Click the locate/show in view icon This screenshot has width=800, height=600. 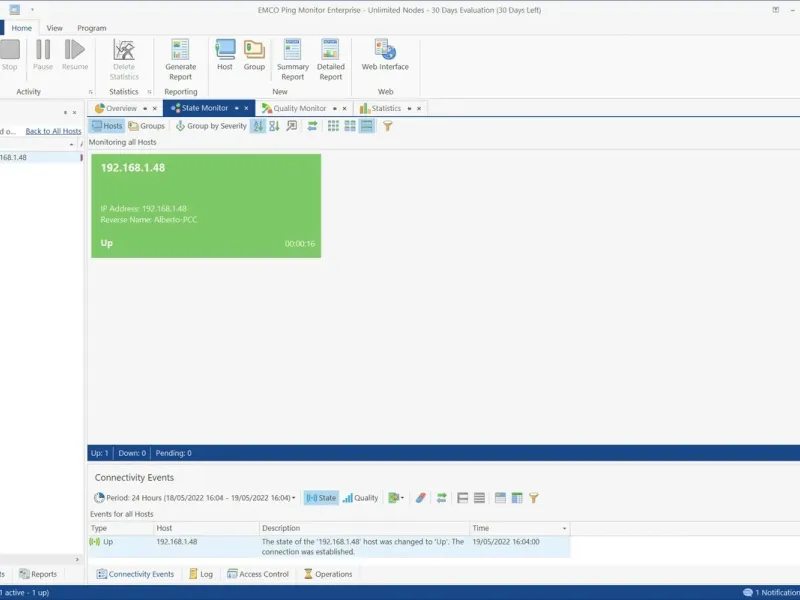point(291,126)
